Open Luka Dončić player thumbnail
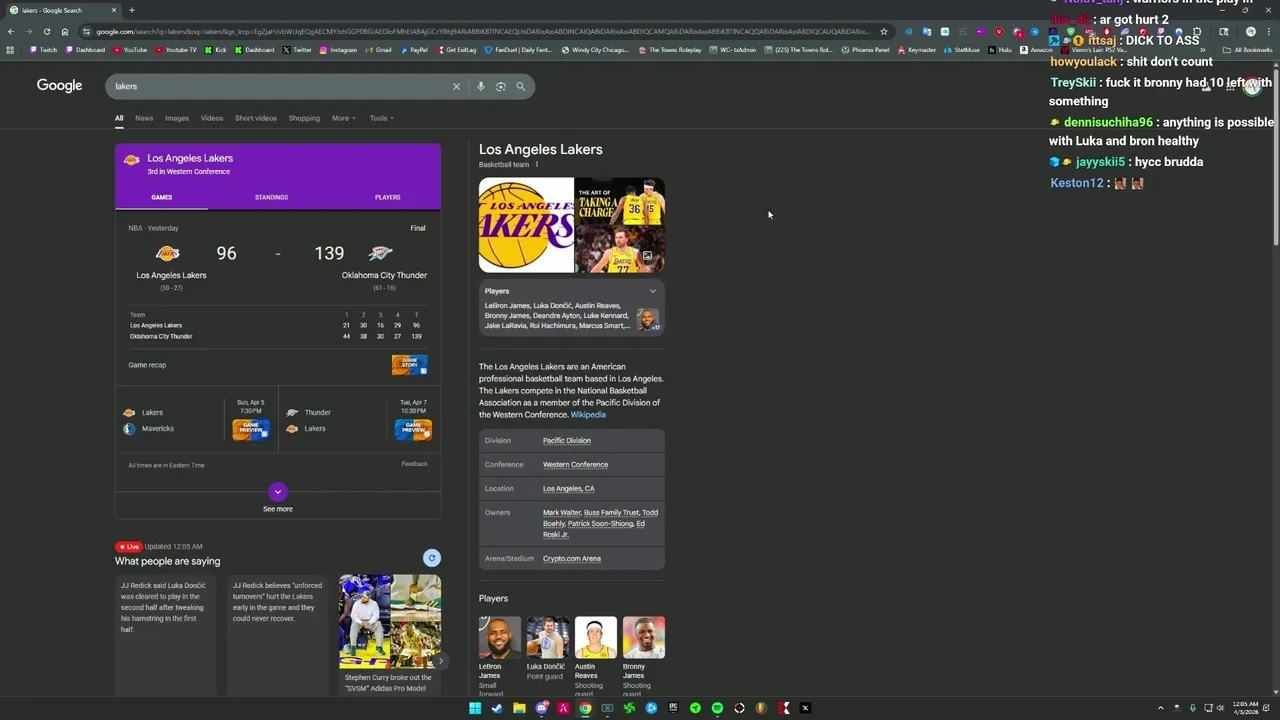 [x=548, y=637]
